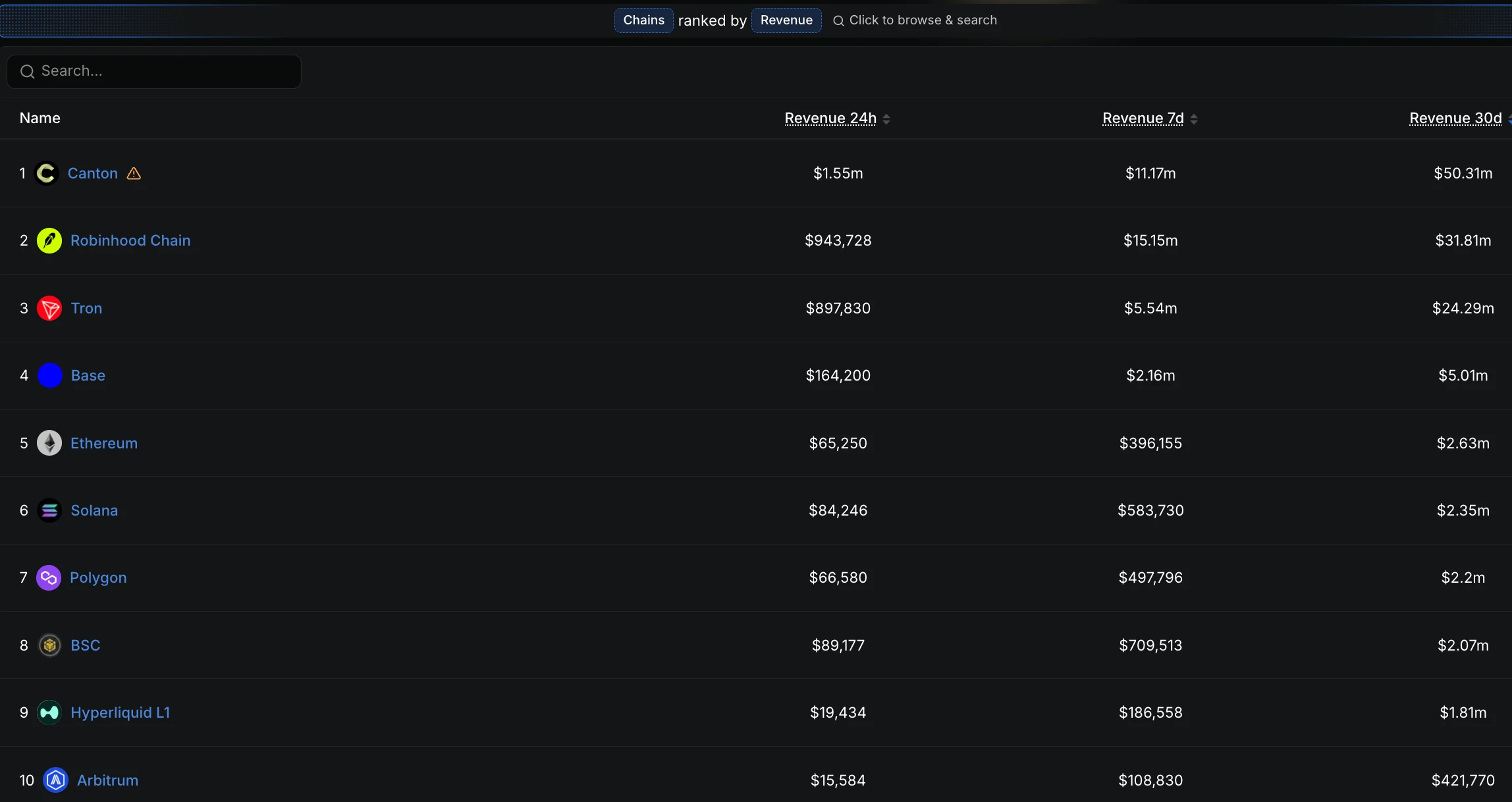Focus the Search chains input field

point(154,71)
